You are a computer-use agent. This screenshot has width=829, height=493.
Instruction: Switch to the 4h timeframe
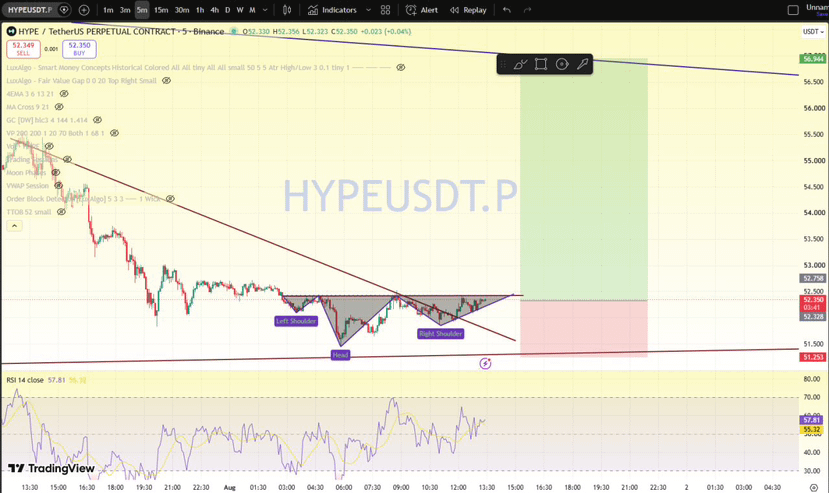[x=214, y=10]
